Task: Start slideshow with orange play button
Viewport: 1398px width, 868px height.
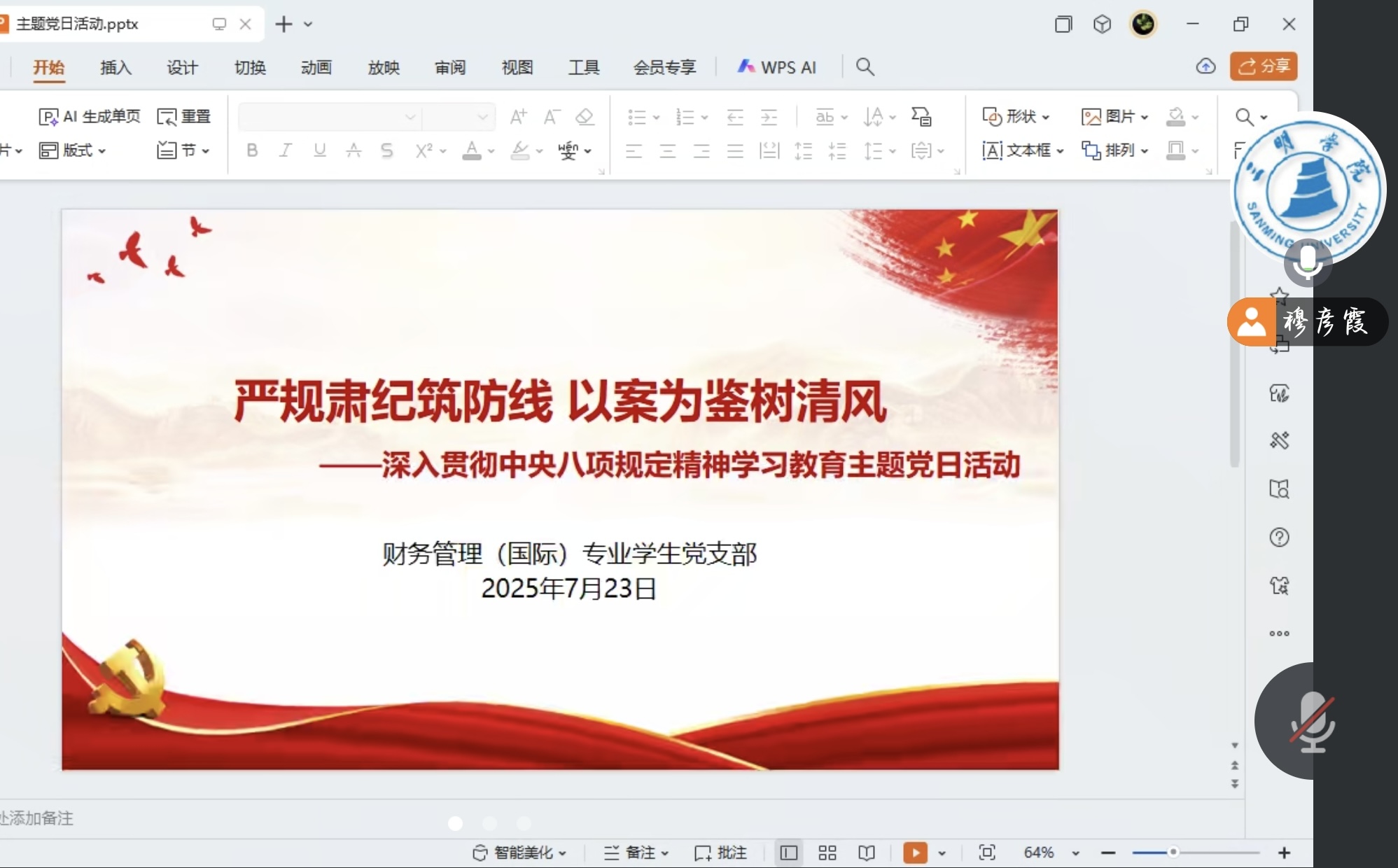Action: (915, 853)
